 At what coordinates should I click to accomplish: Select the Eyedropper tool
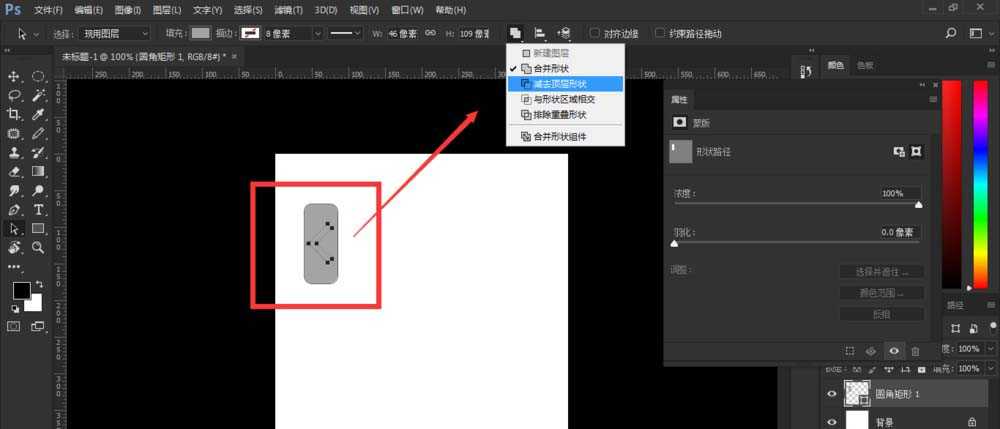click(x=38, y=115)
